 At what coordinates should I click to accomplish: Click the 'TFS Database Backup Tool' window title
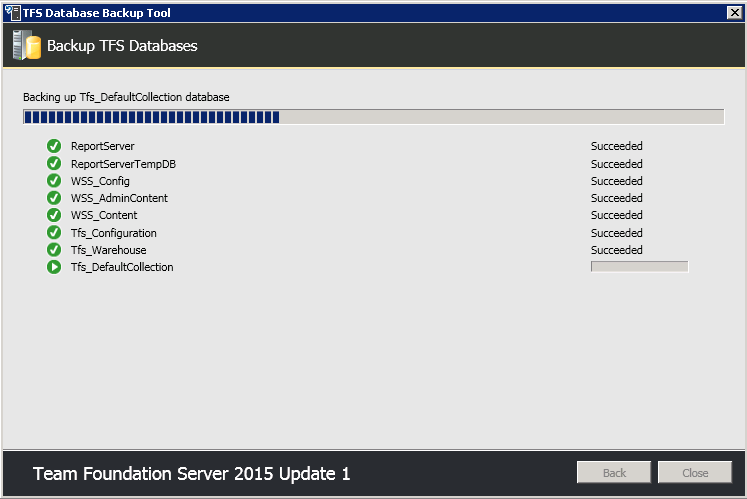pyautogui.click(x=97, y=13)
